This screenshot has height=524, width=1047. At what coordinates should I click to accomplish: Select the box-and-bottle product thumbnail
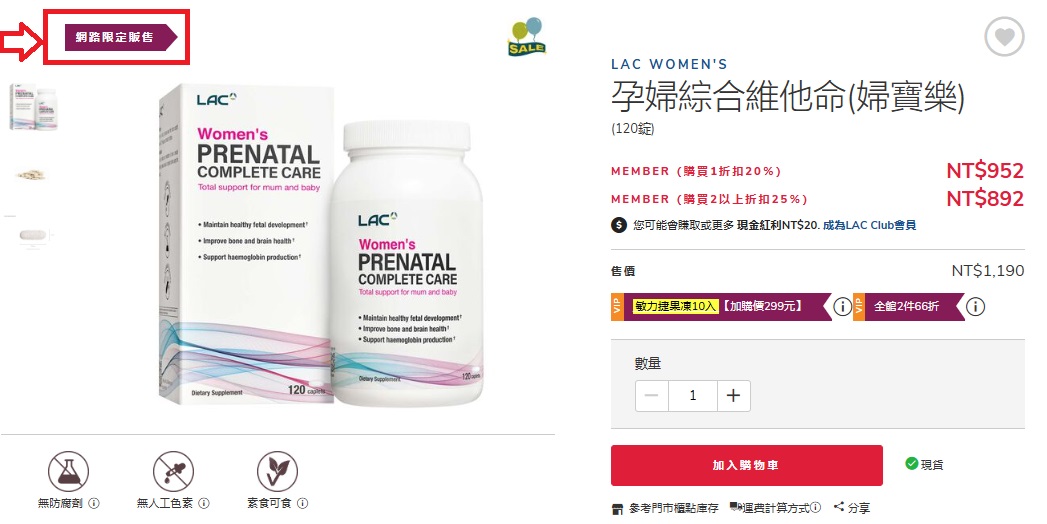pos(32,107)
